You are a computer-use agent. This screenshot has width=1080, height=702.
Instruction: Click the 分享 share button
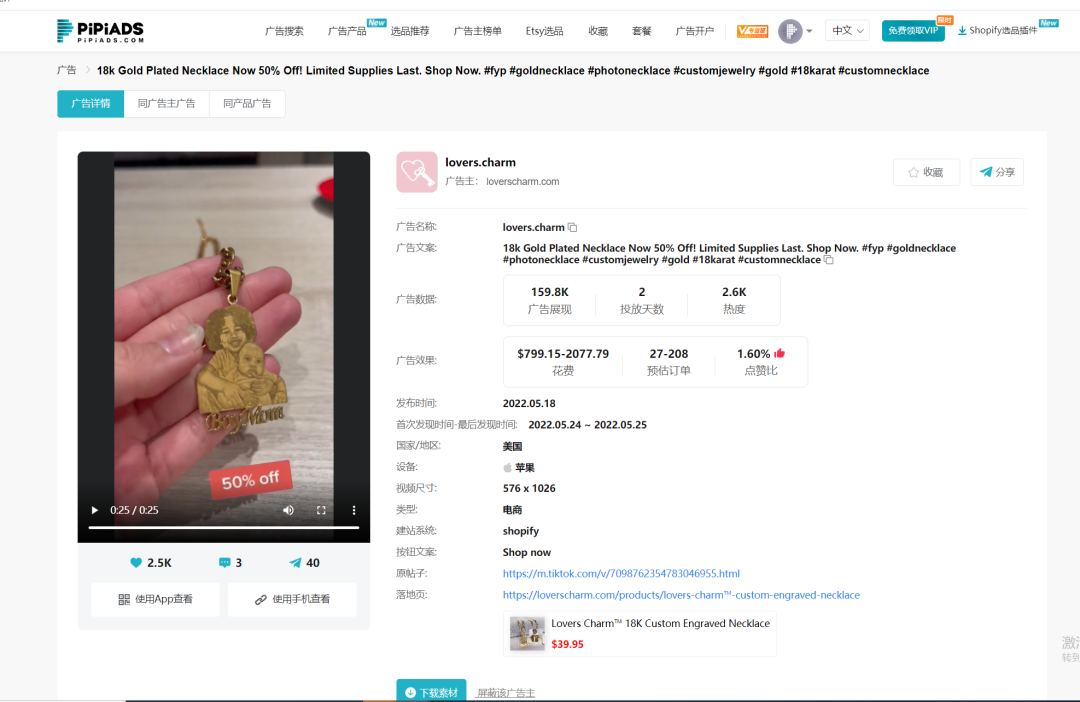[996, 172]
